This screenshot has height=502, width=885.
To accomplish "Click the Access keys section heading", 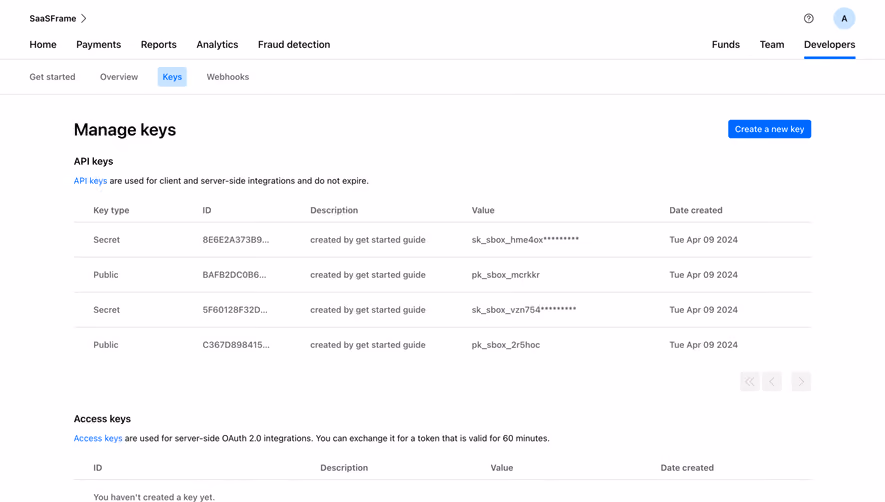I will pyautogui.click(x=102, y=418).
